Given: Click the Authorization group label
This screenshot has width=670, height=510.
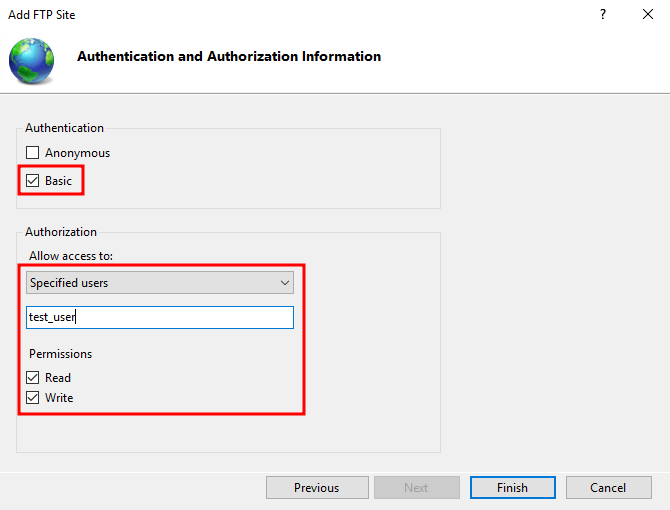Looking at the screenshot, I should click(x=61, y=232).
